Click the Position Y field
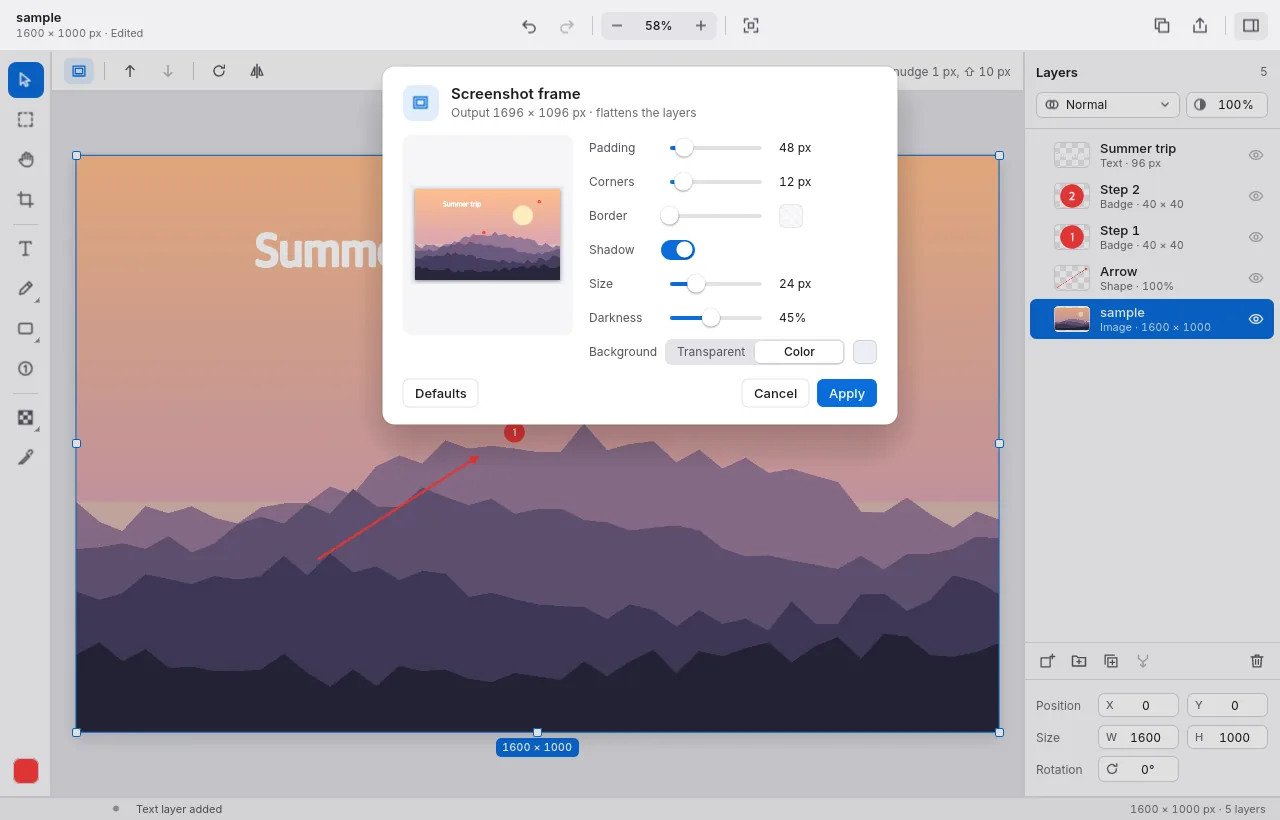 1227,705
